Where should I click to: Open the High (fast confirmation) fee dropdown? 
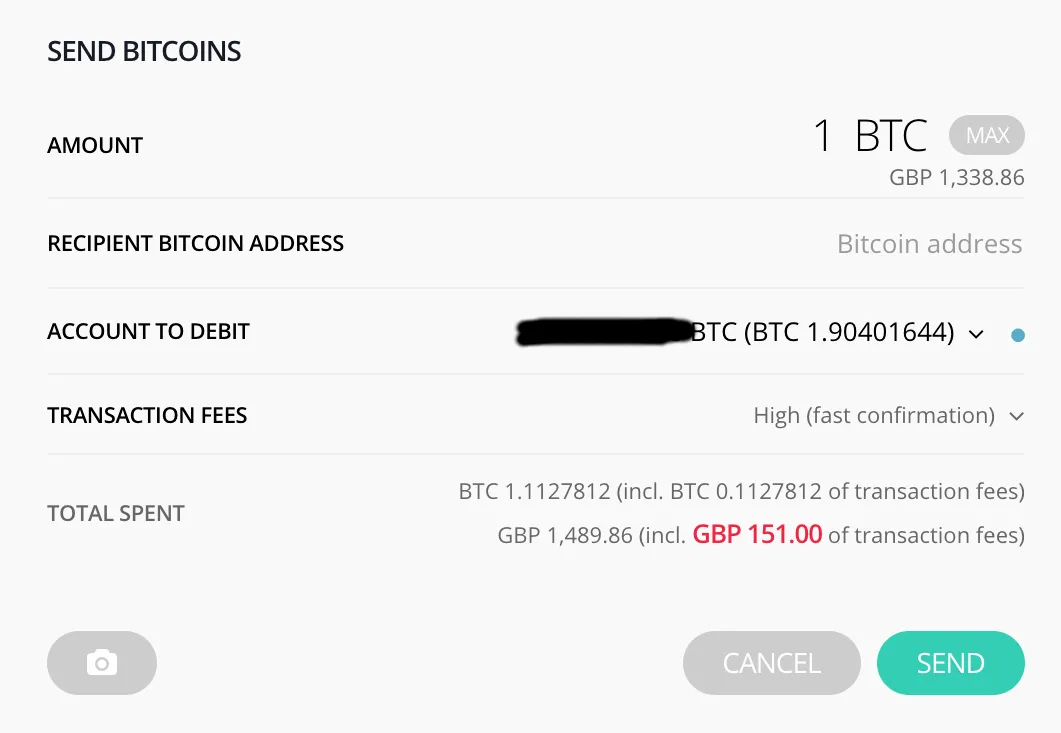pos(874,416)
